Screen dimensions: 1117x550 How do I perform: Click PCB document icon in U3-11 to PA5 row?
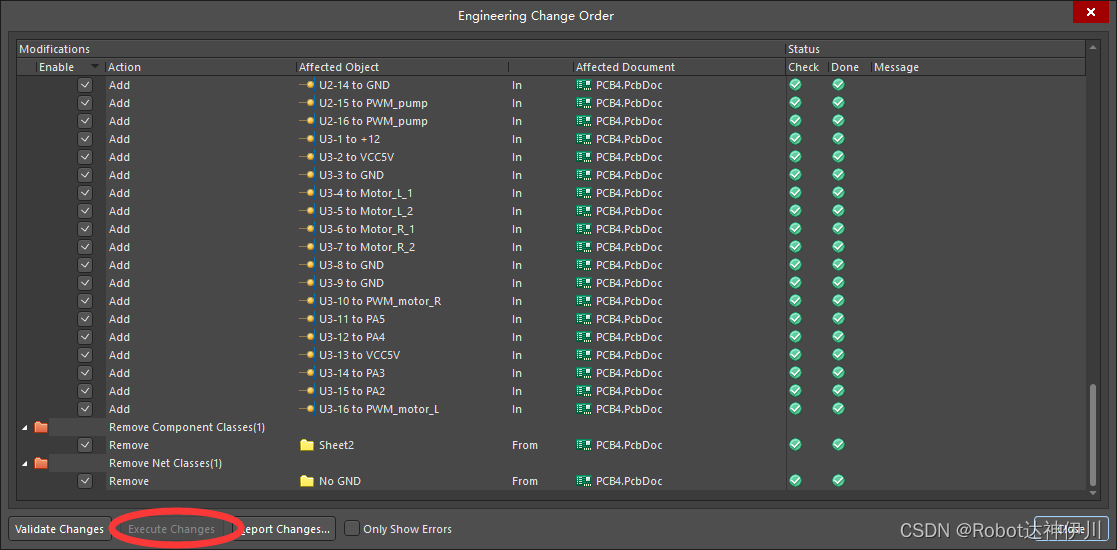[x=584, y=319]
